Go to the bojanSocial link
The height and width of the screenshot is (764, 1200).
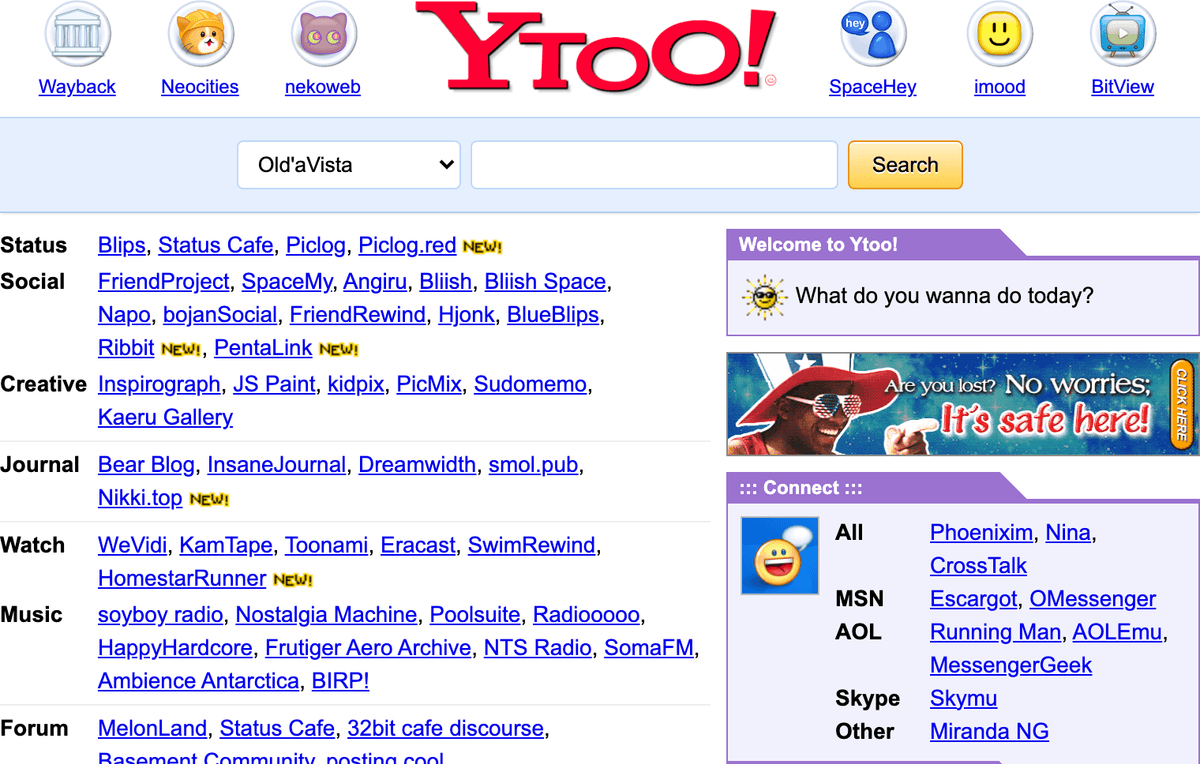[220, 315]
